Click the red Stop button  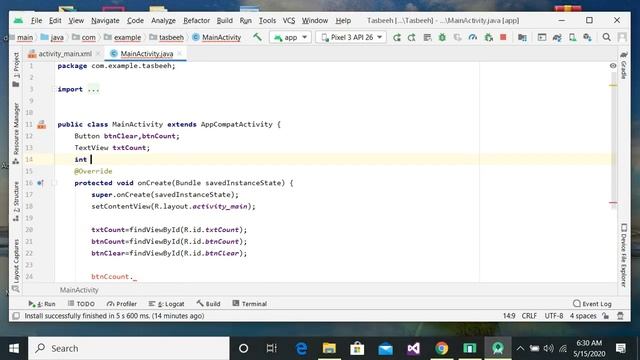click(503, 37)
